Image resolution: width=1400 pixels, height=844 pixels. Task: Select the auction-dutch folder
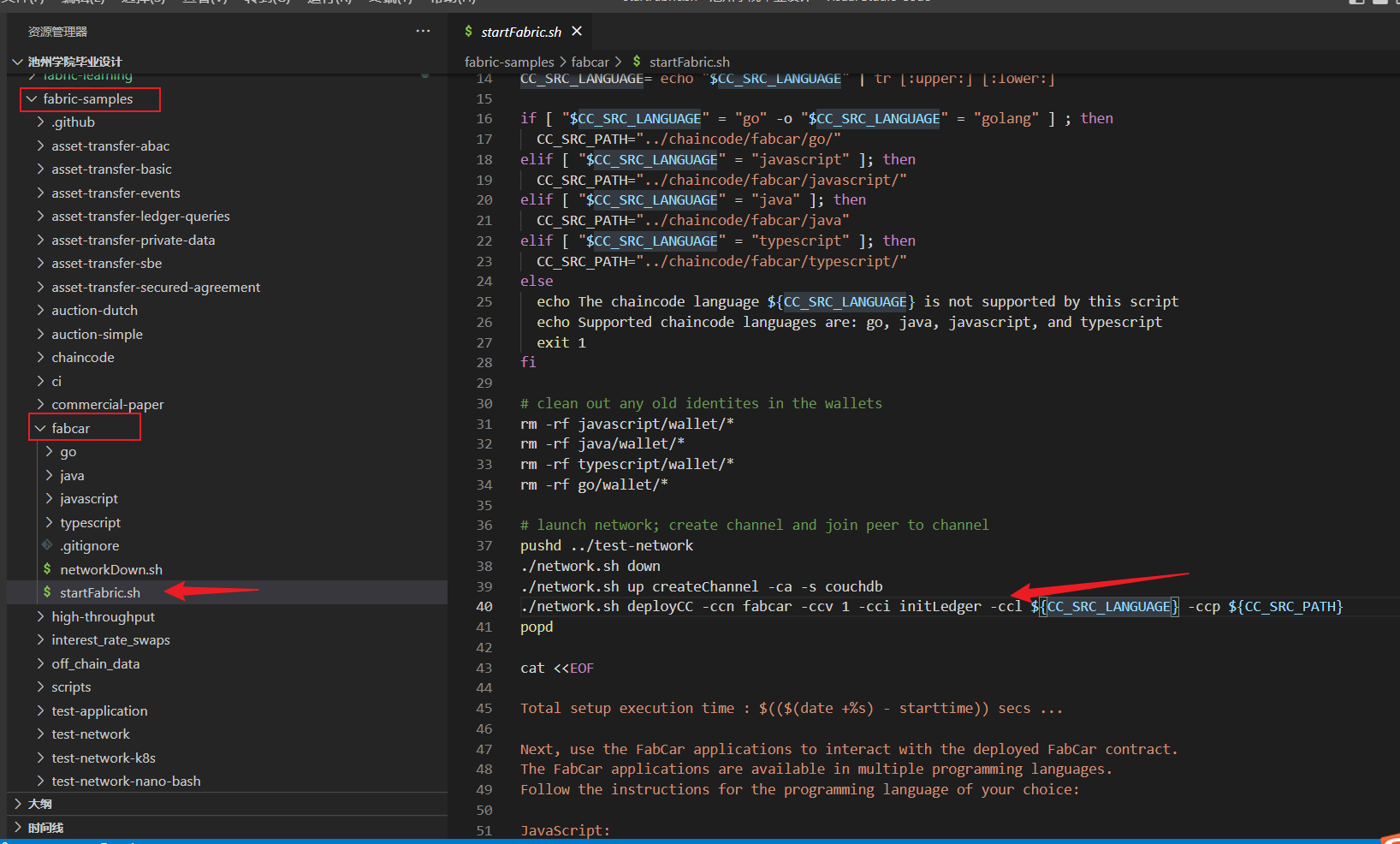click(95, 310)
